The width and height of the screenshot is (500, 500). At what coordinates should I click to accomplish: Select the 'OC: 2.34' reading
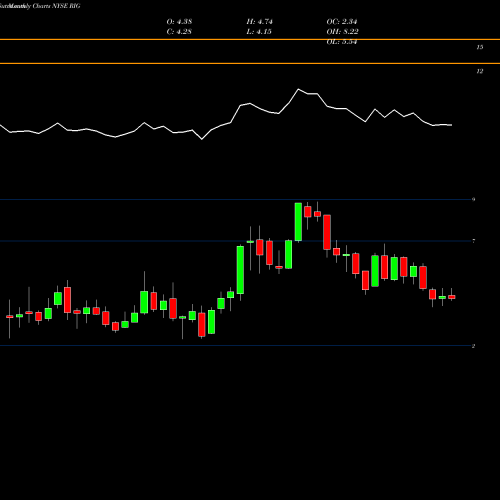[342, 22]
